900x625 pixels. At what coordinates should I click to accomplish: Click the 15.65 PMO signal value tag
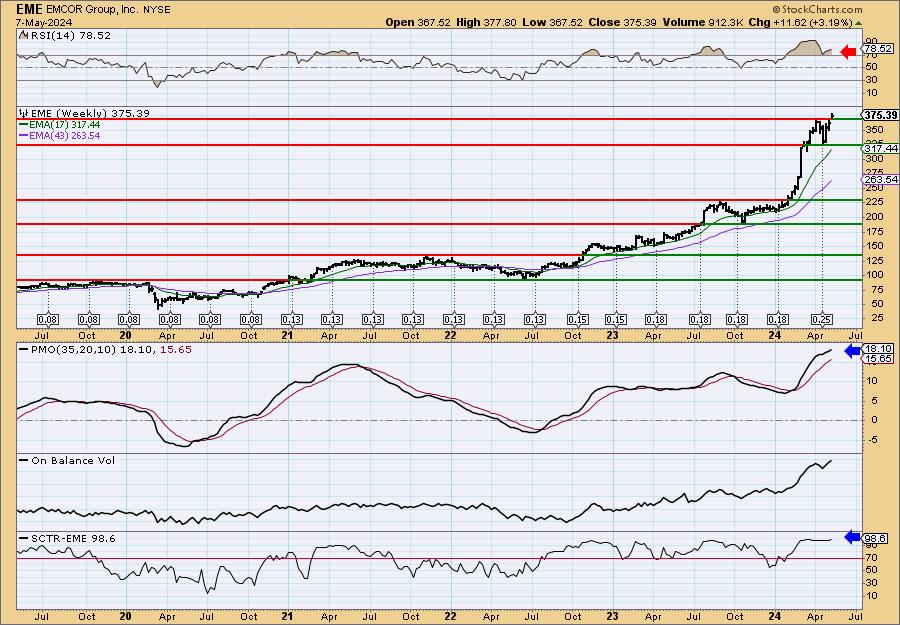click(x=879, y=359)
